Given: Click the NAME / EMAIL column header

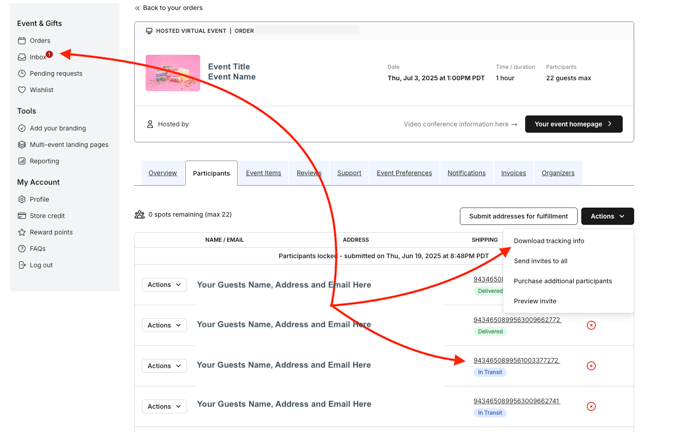Looking at the screenshot, I should coord(224,240).
